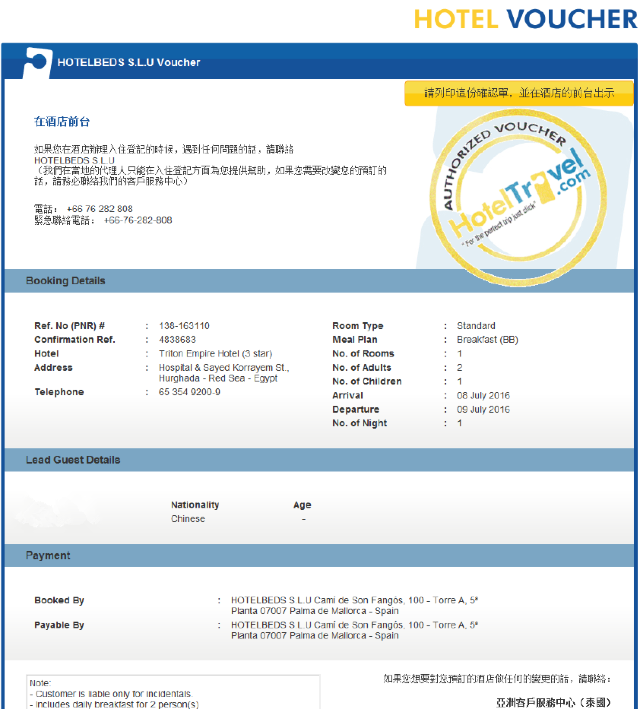Select the PNR reference value 138-163110
Viewport: 640px width, 709px height.
[x=184, y=326]
